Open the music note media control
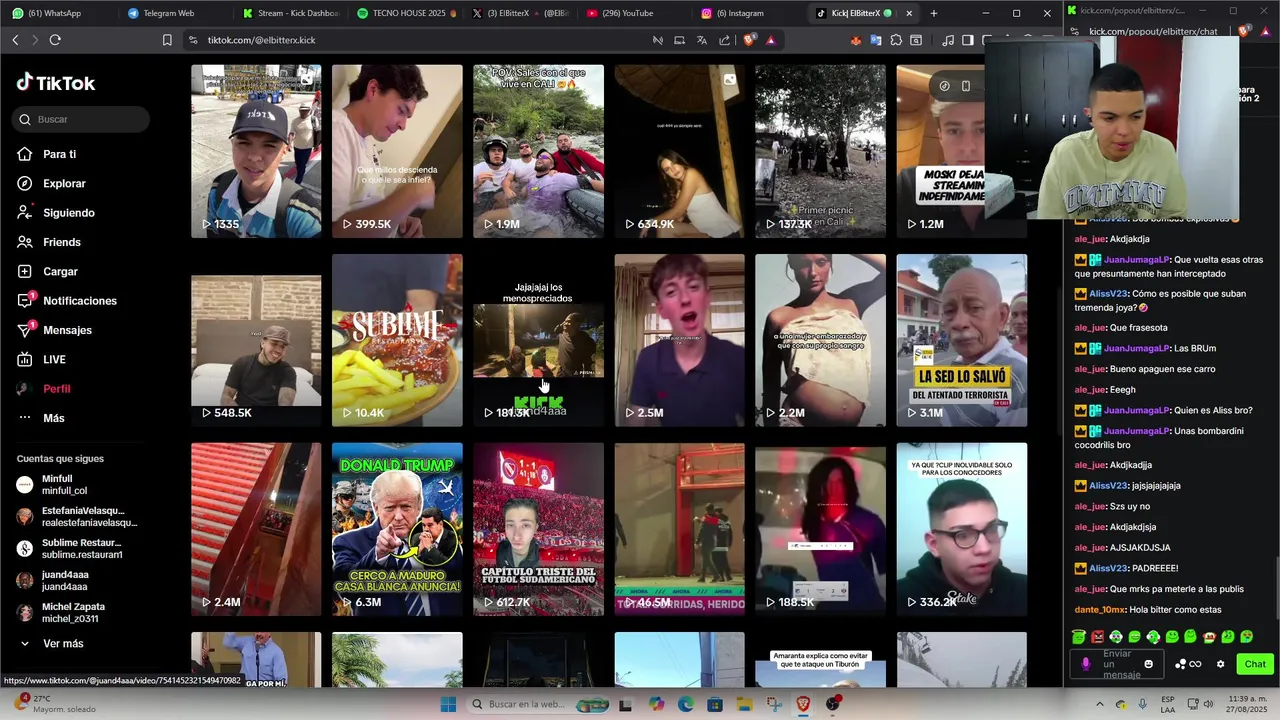Screen dimensions: 1280x720 point(948,40)
